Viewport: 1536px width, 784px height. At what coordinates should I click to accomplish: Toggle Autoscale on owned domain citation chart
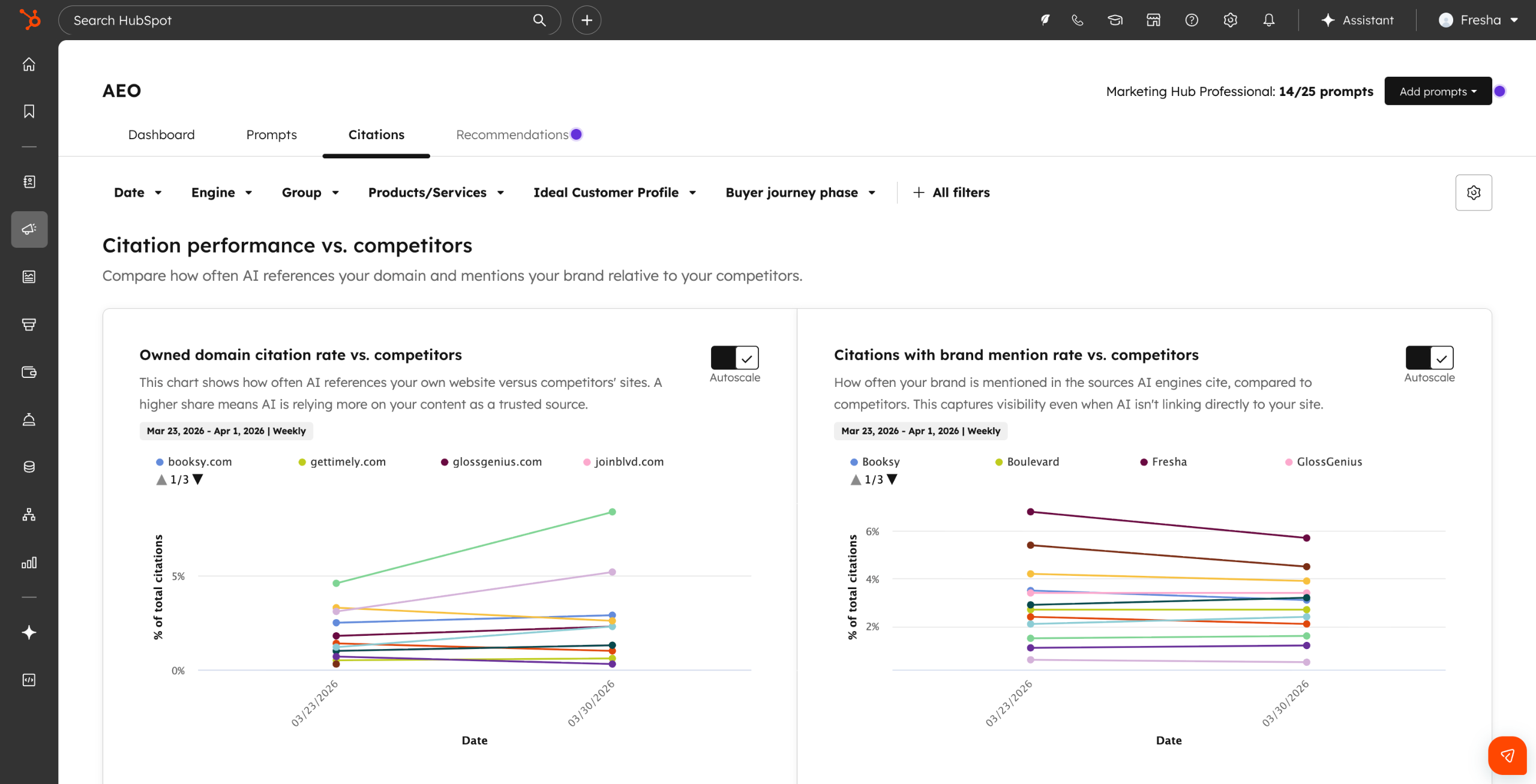pyautogui.click(x=734, y=358)
